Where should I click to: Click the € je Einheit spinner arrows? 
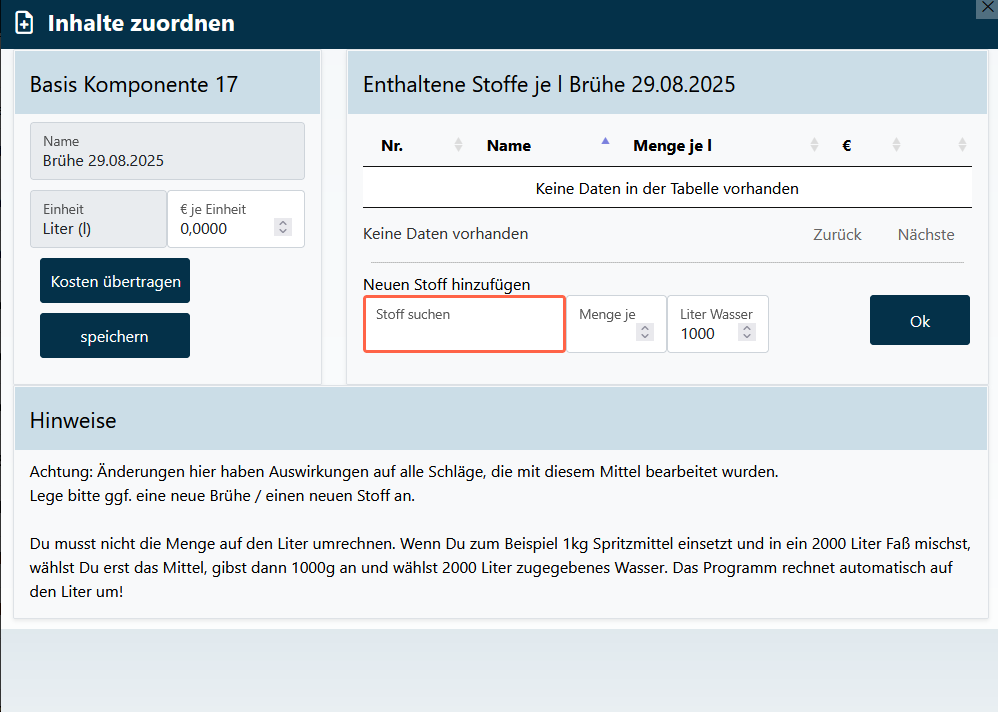coord(283,228)
